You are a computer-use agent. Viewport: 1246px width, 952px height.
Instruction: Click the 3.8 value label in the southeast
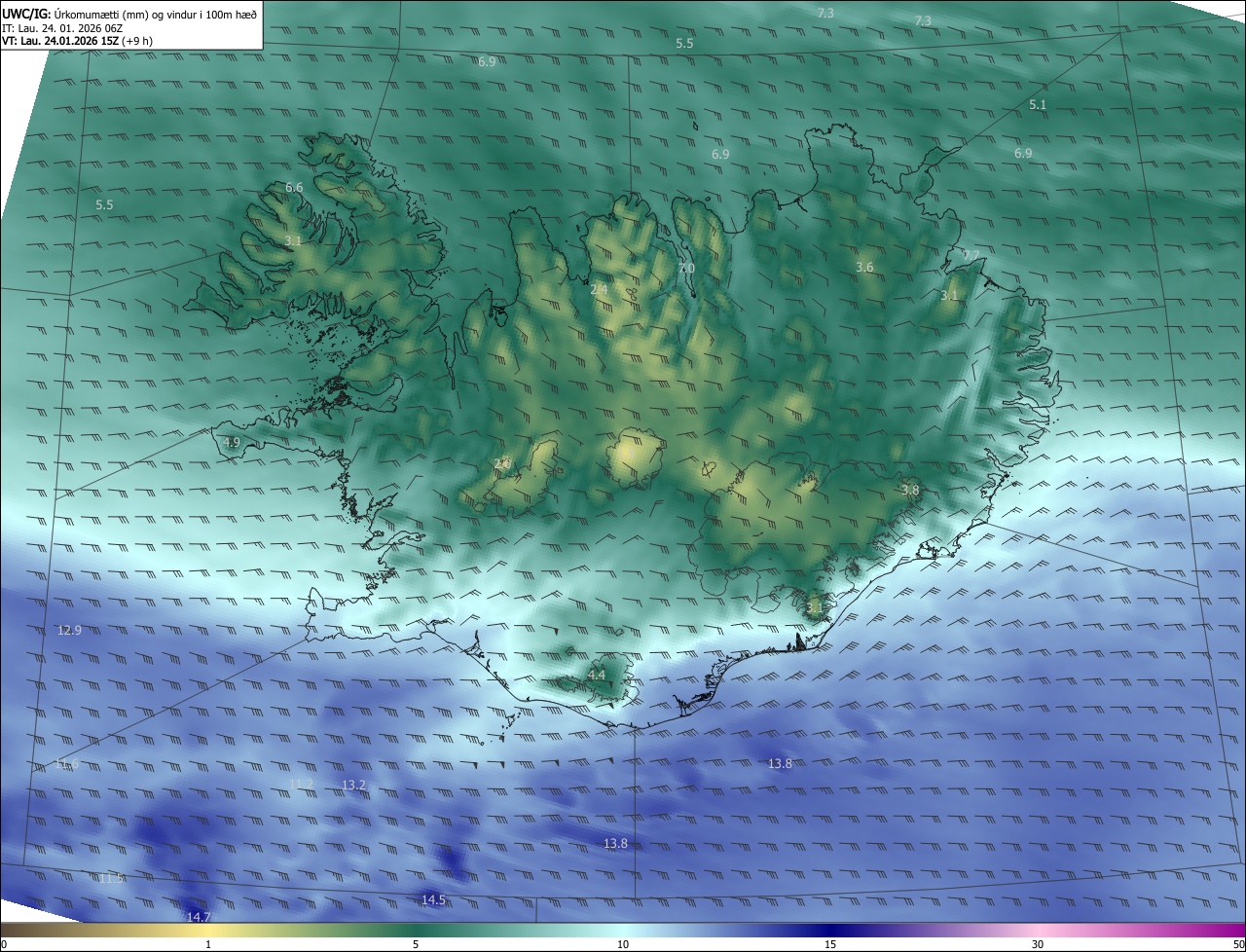(910, 490)
